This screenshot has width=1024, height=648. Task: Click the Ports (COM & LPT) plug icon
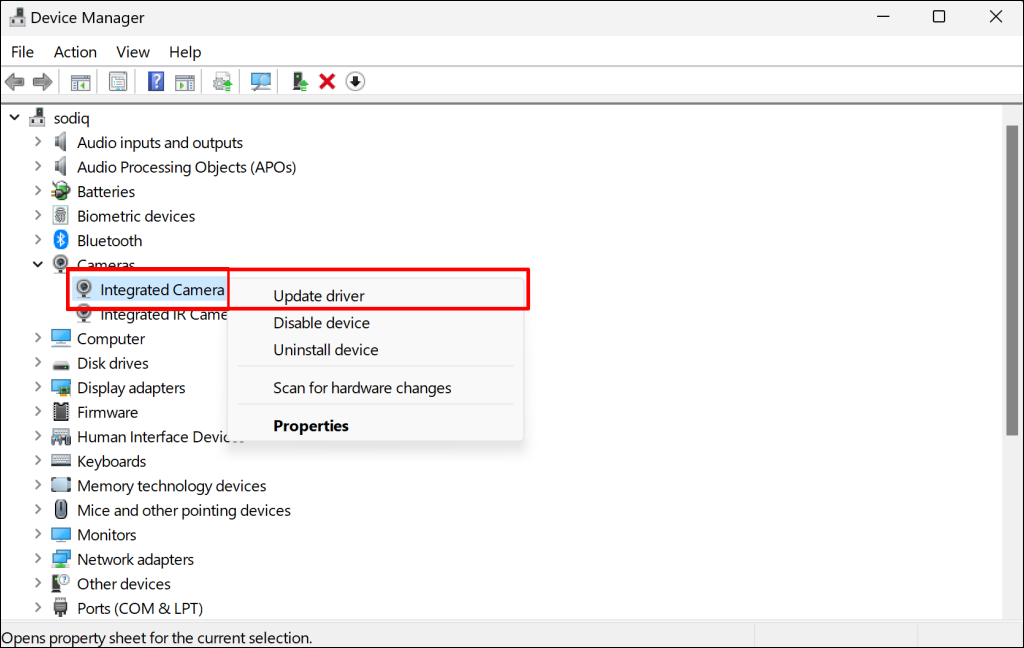click(x=61, y=608)
